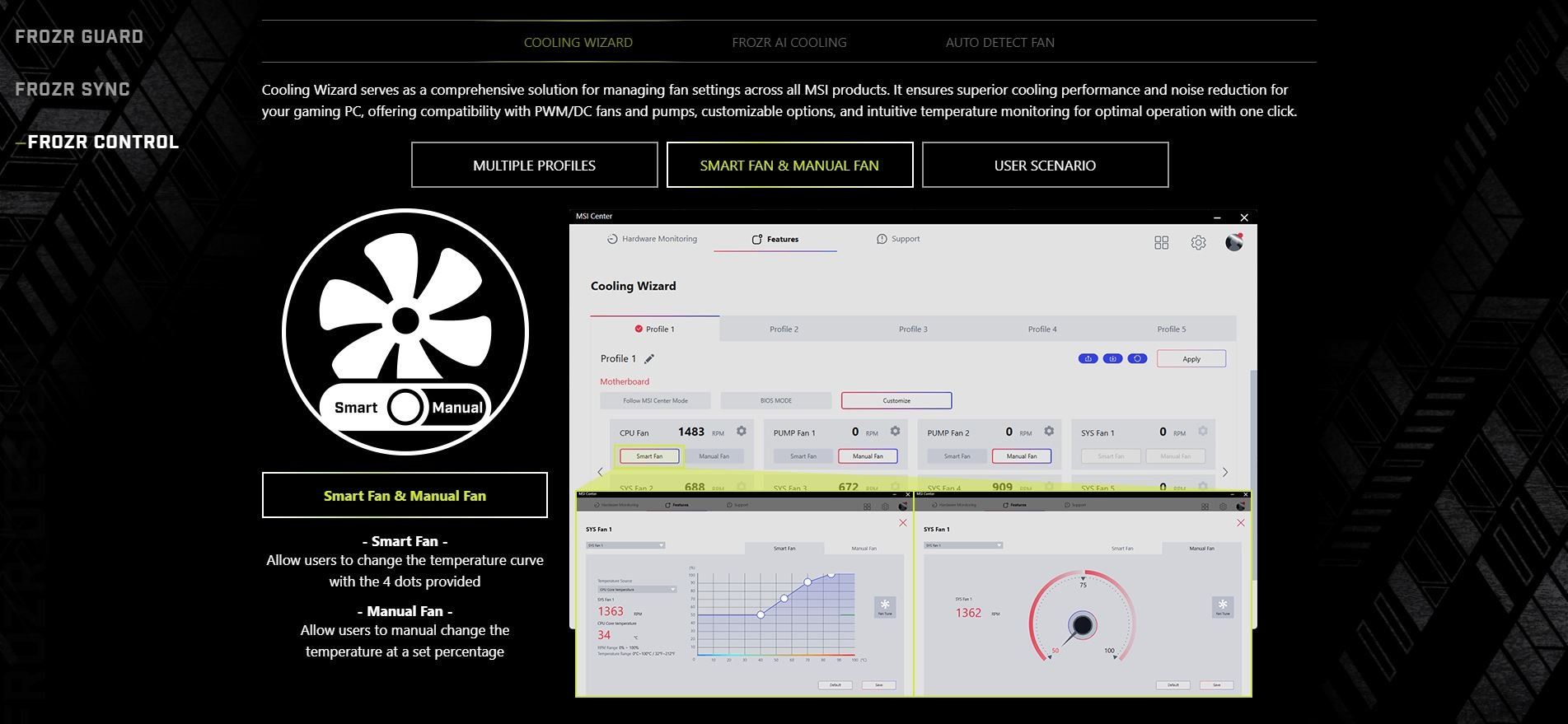Click Fan Tune icon in Smart Fan panel
This screenshot has width=1568, height=724.
[885, 607]
